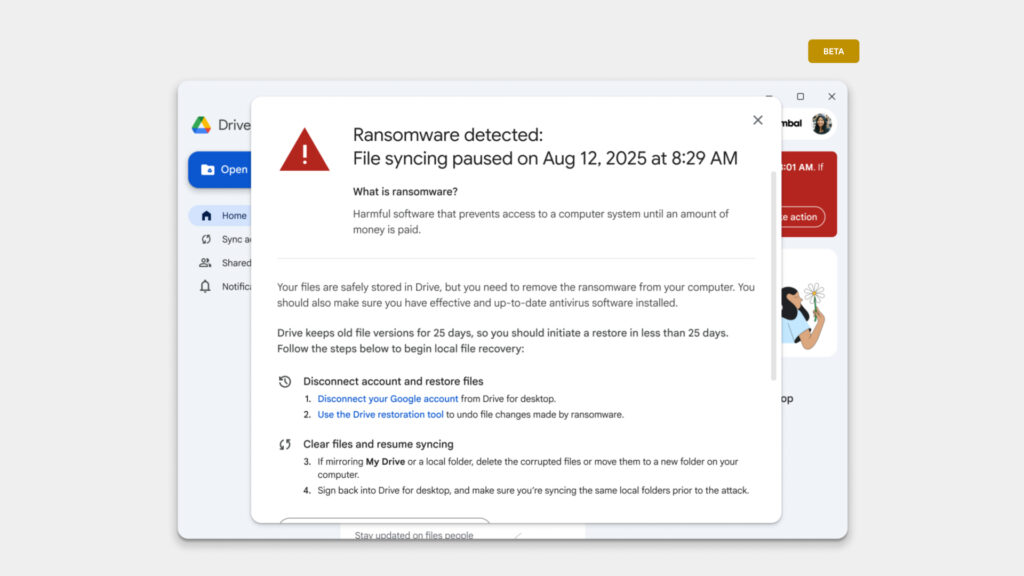Click the resume syncing loop icon
The height and width of the screenshot is (576, 1024).
click(283, 443)
